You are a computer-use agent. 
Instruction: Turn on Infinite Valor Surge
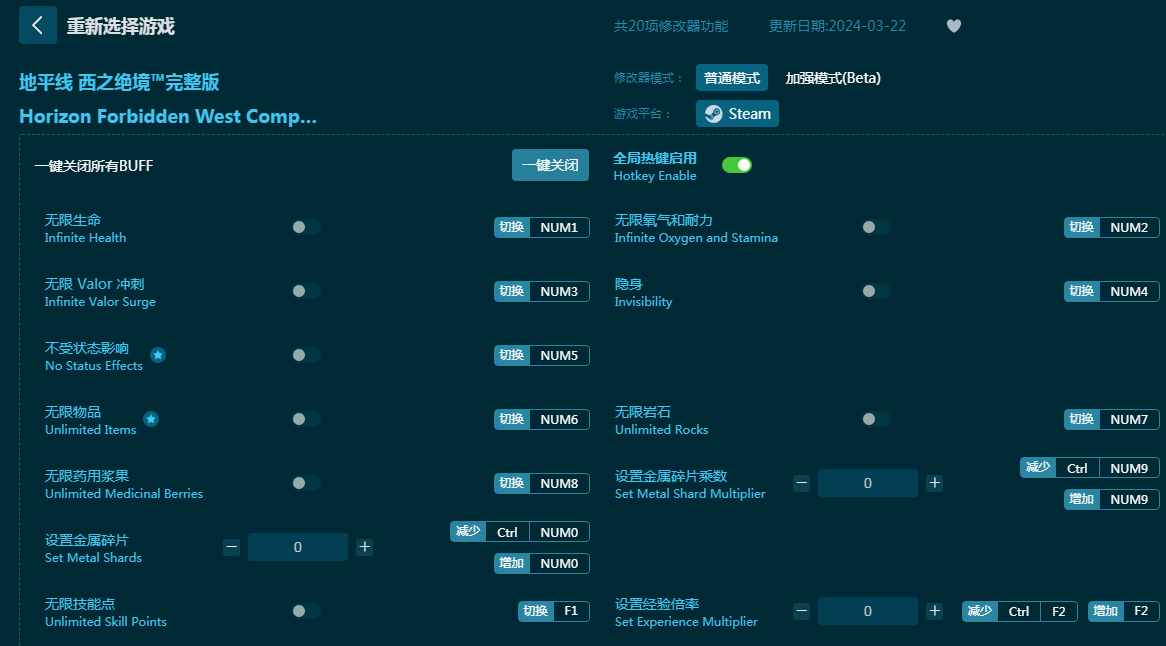point(306,291)
